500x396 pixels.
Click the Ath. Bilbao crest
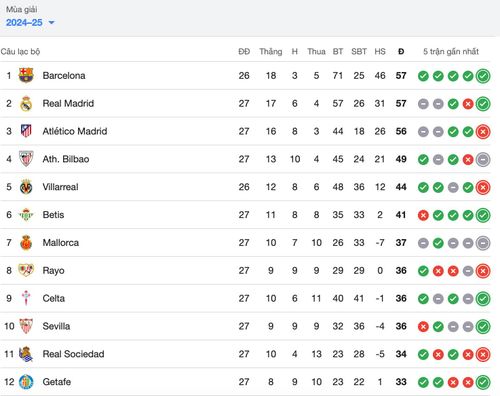point(26,159)
